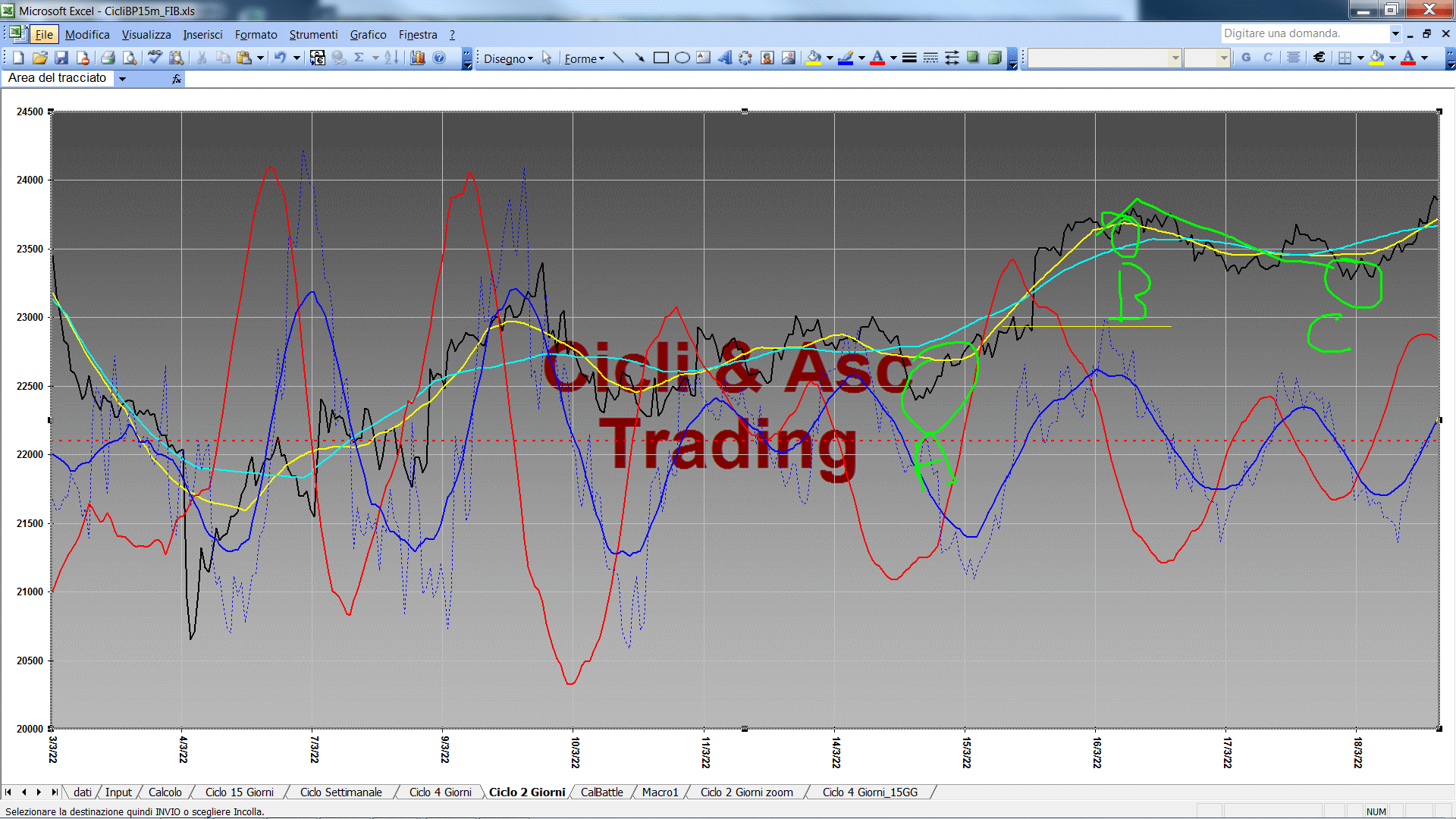Undo the last action
The image size is (1456, 819).
click(281, 58)
